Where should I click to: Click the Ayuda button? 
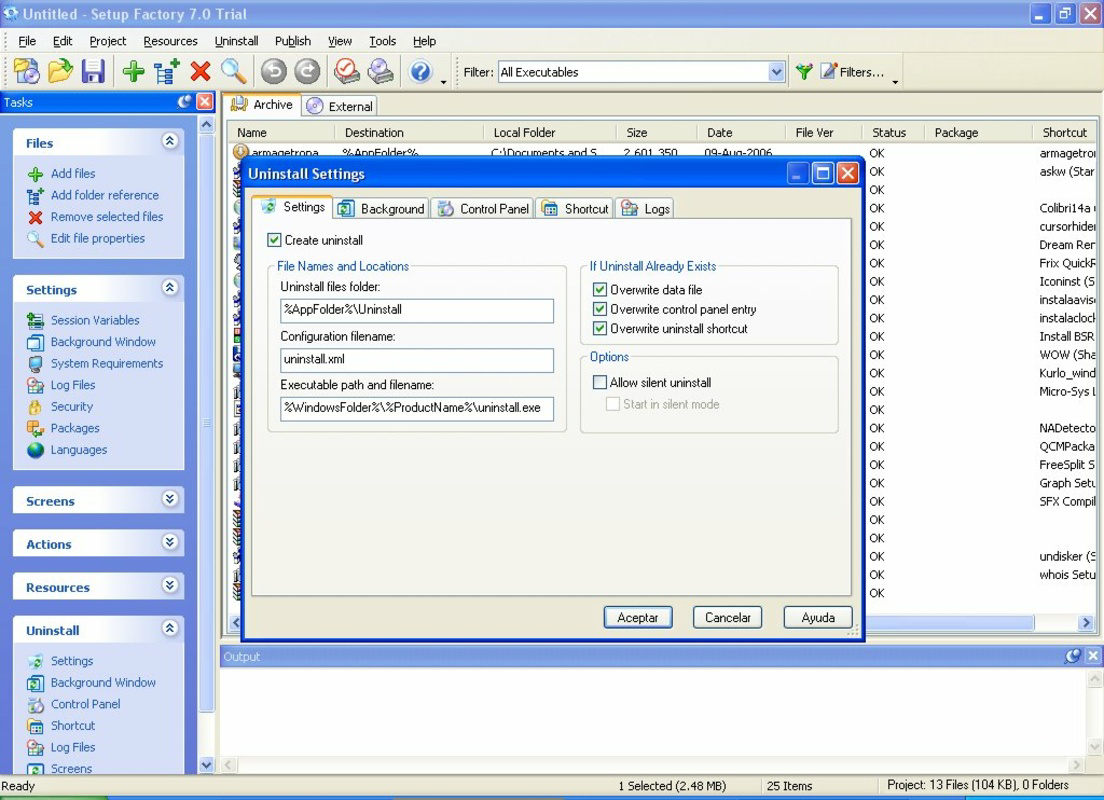click(818, 617)
